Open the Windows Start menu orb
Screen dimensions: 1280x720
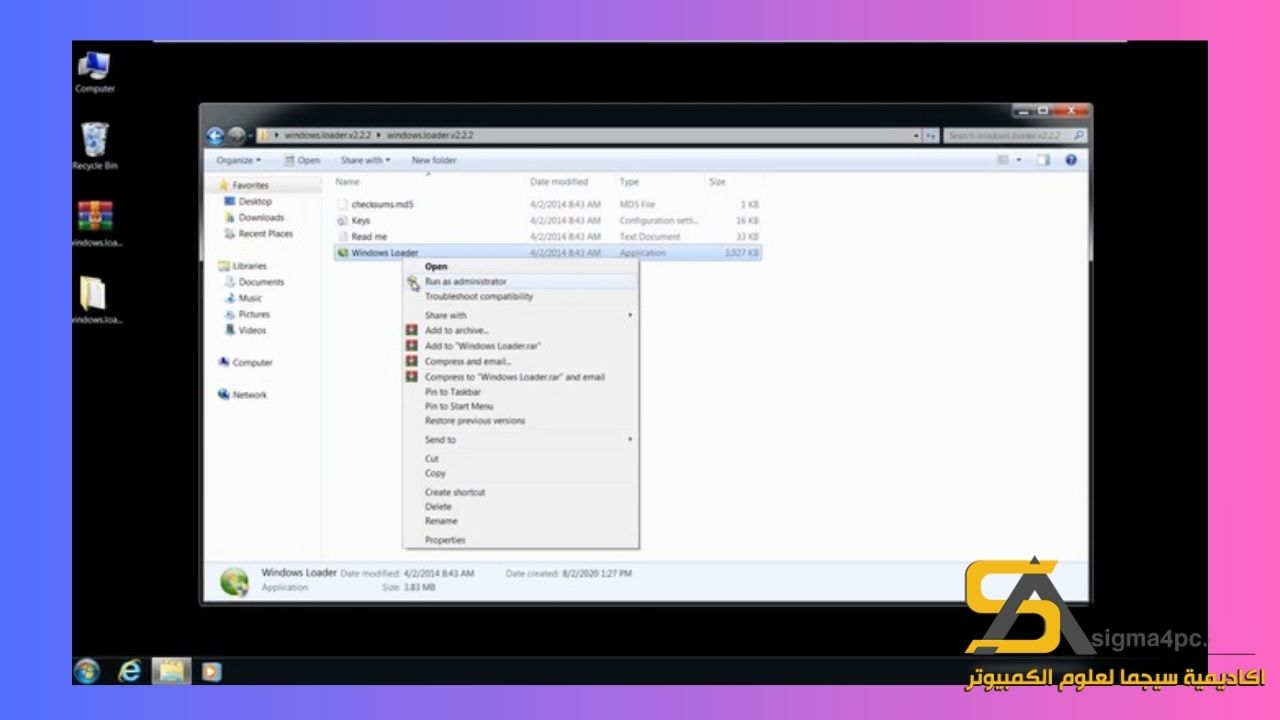pos(87,670)
